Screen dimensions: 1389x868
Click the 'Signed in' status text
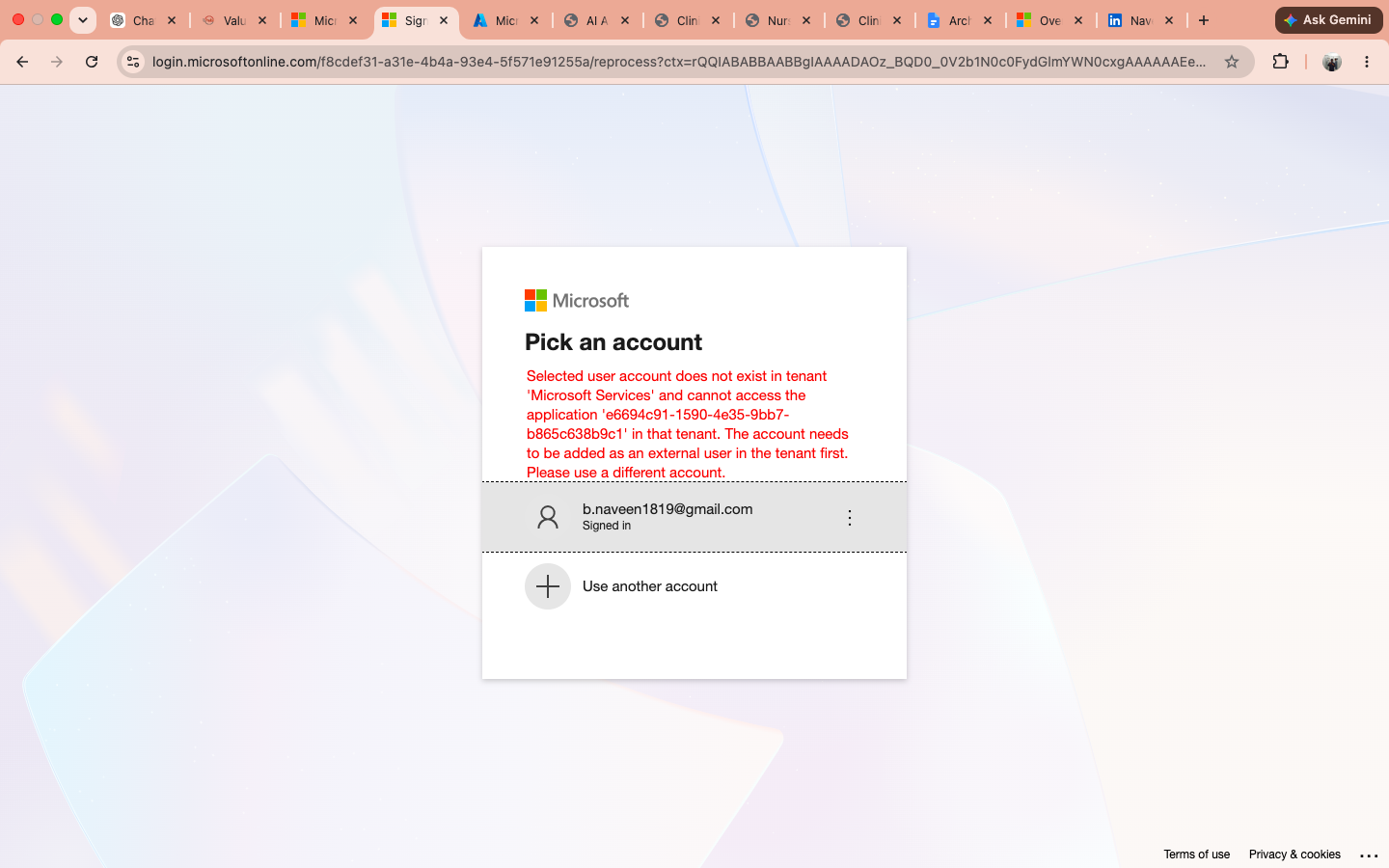[x=607, y=526]
